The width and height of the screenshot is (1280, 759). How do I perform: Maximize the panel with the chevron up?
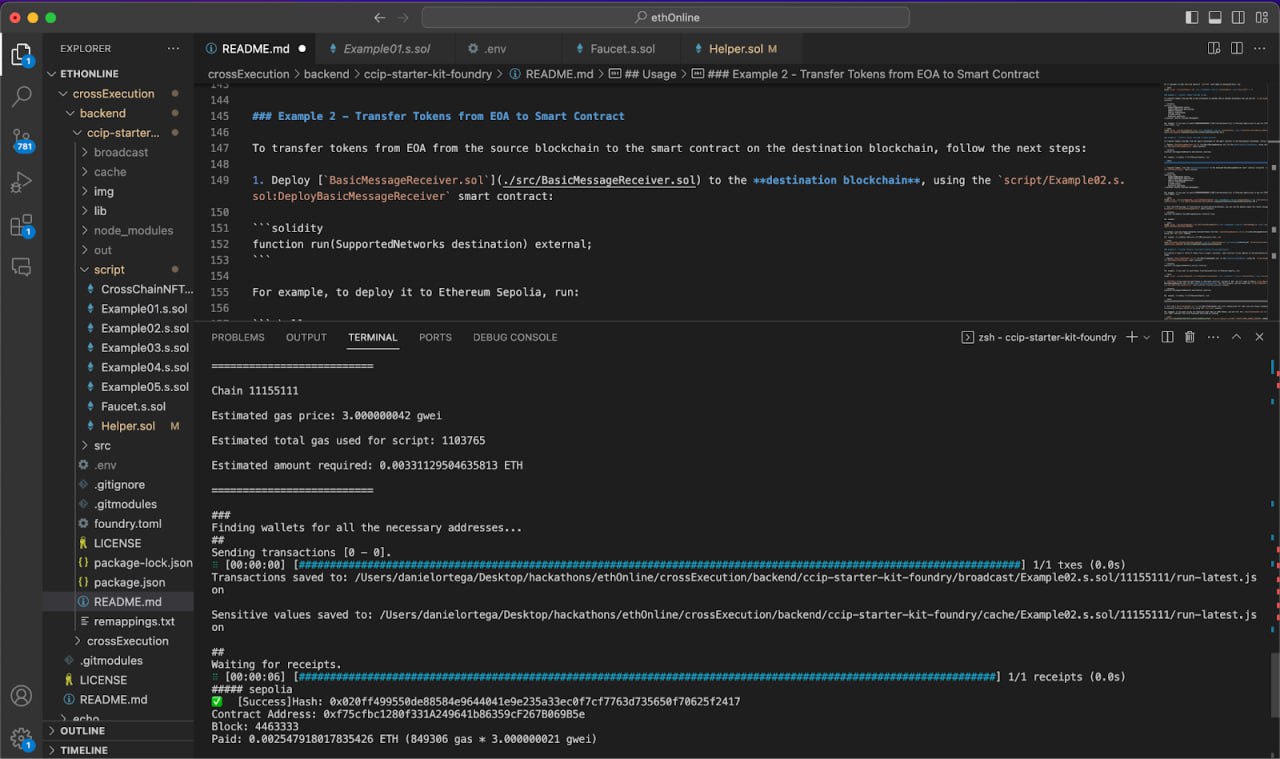tap(1236, 337)
